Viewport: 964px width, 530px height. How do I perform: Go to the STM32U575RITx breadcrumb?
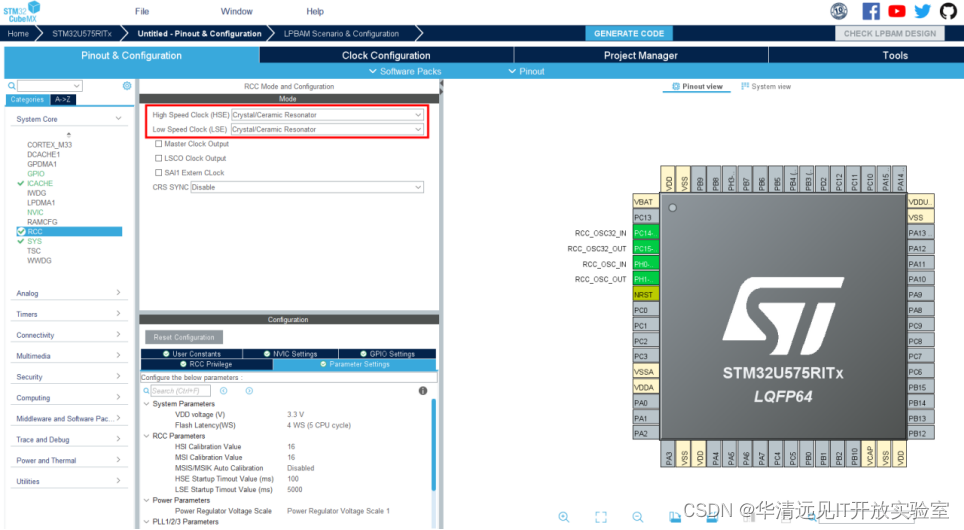point(82,34)
